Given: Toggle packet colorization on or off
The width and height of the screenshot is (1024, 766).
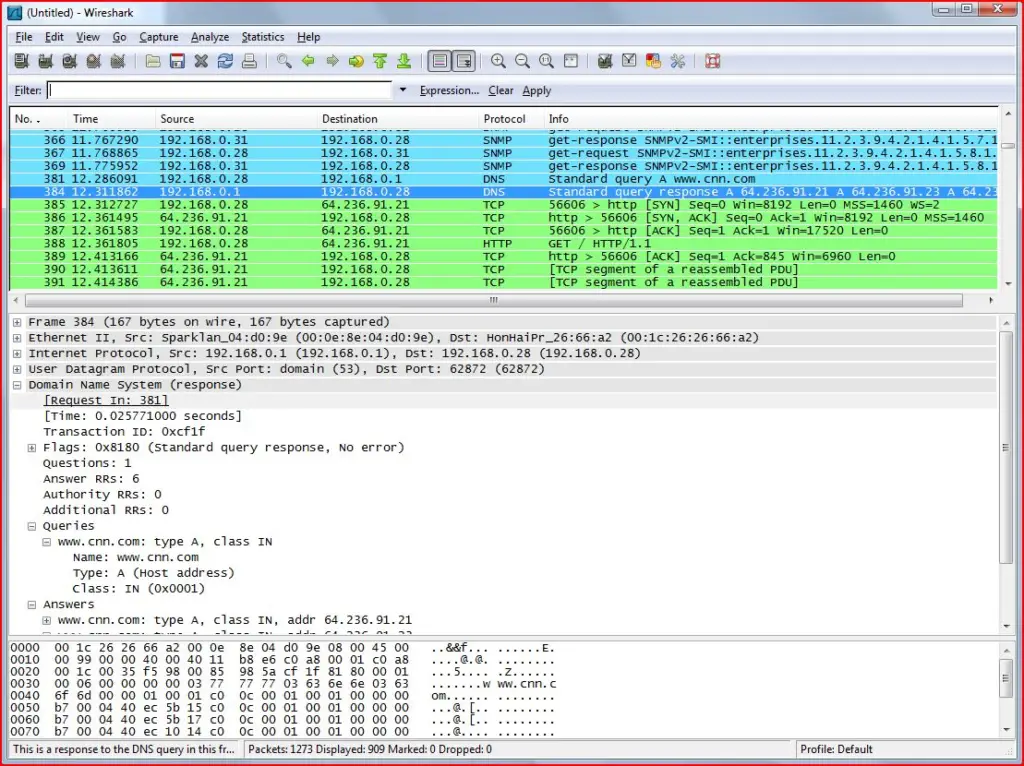Looking at the screenshot, I should (x=439, y=61).
